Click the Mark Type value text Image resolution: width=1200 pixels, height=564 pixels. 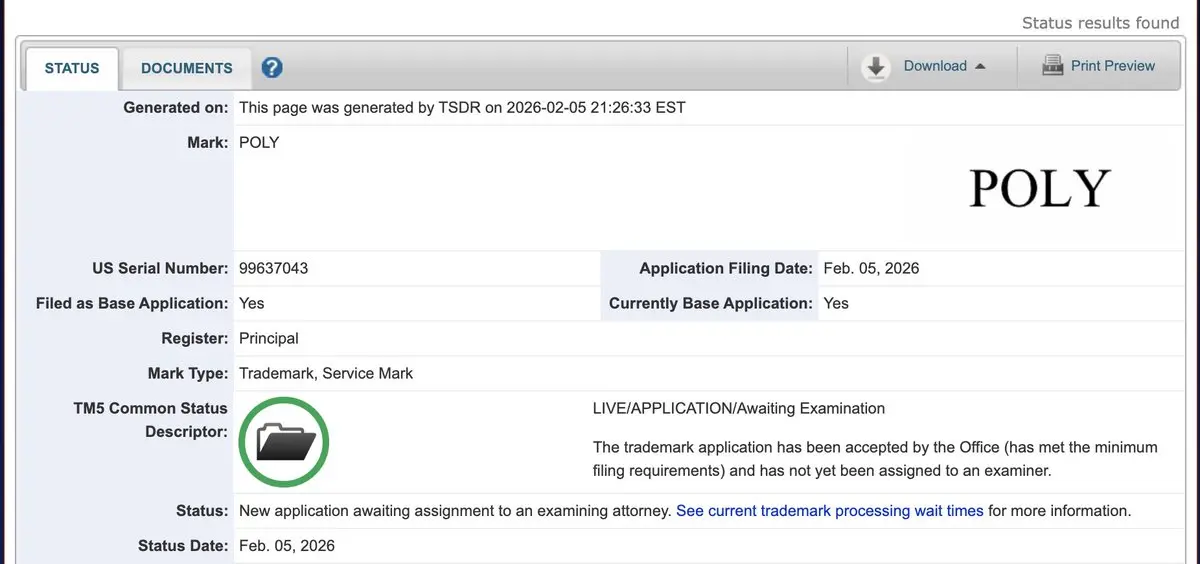(326, 373)
